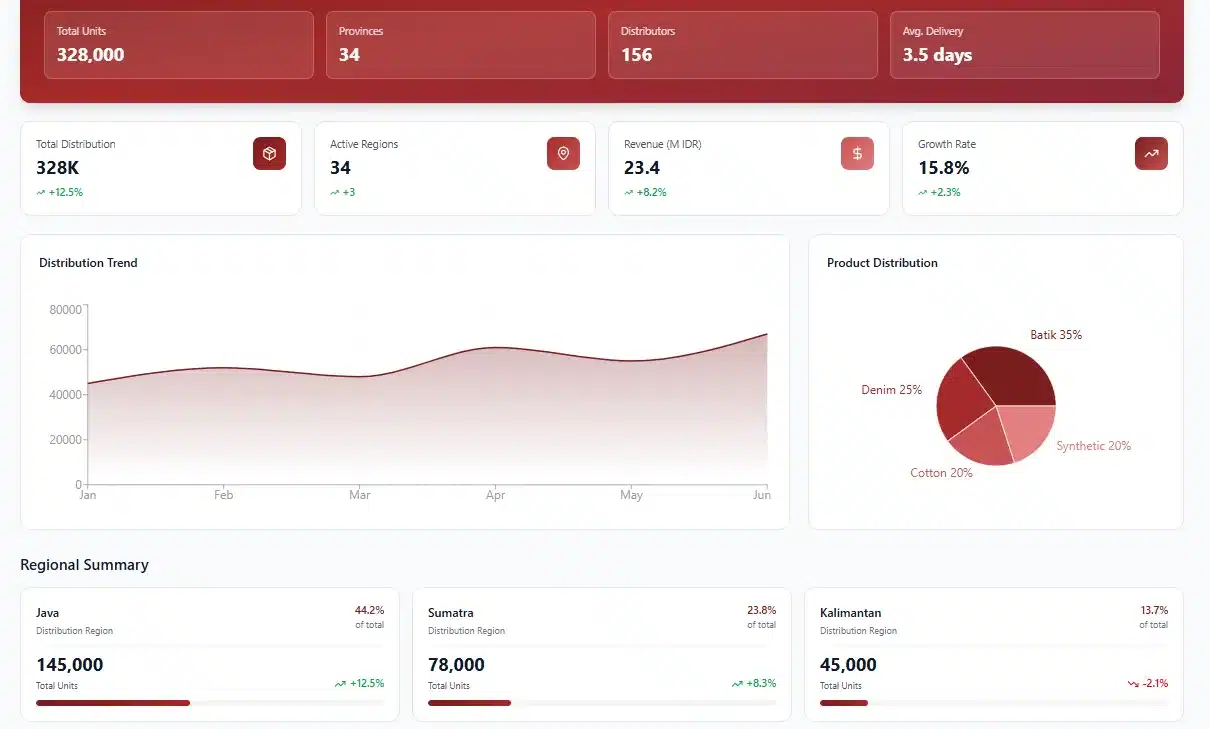Click the map pin icon in Active Regions

(563, 153)
